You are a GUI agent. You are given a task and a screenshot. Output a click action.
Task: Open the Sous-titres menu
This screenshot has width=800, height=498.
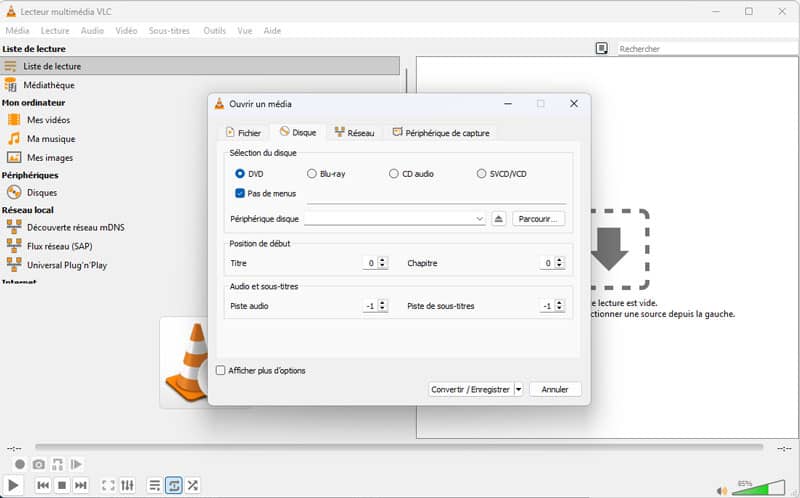pos(169,31)
